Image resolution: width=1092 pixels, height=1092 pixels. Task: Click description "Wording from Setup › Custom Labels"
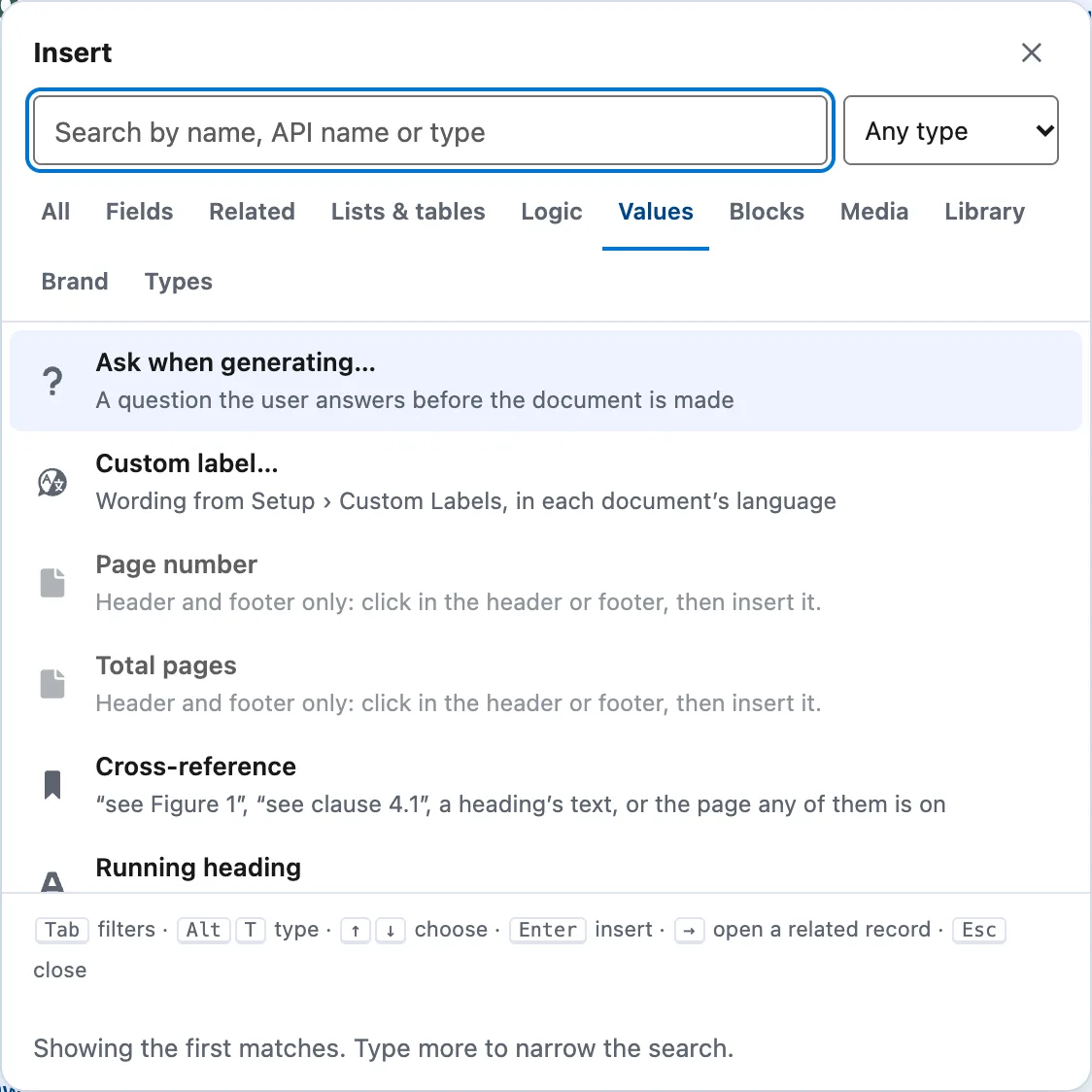pyautogui.click(x=466, y=501)
